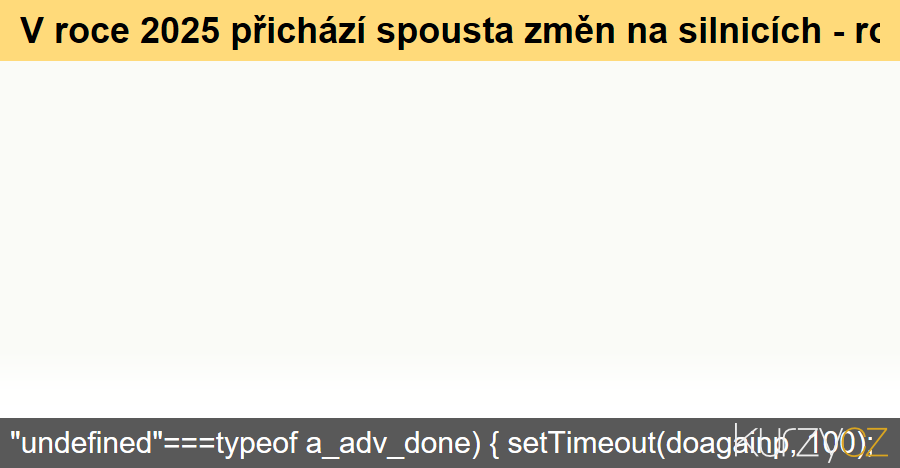The width and height of the screenshot is (900, 468).
Task: Click the empty banner content area
Action: pyautogui.click(x=450, y=239)
